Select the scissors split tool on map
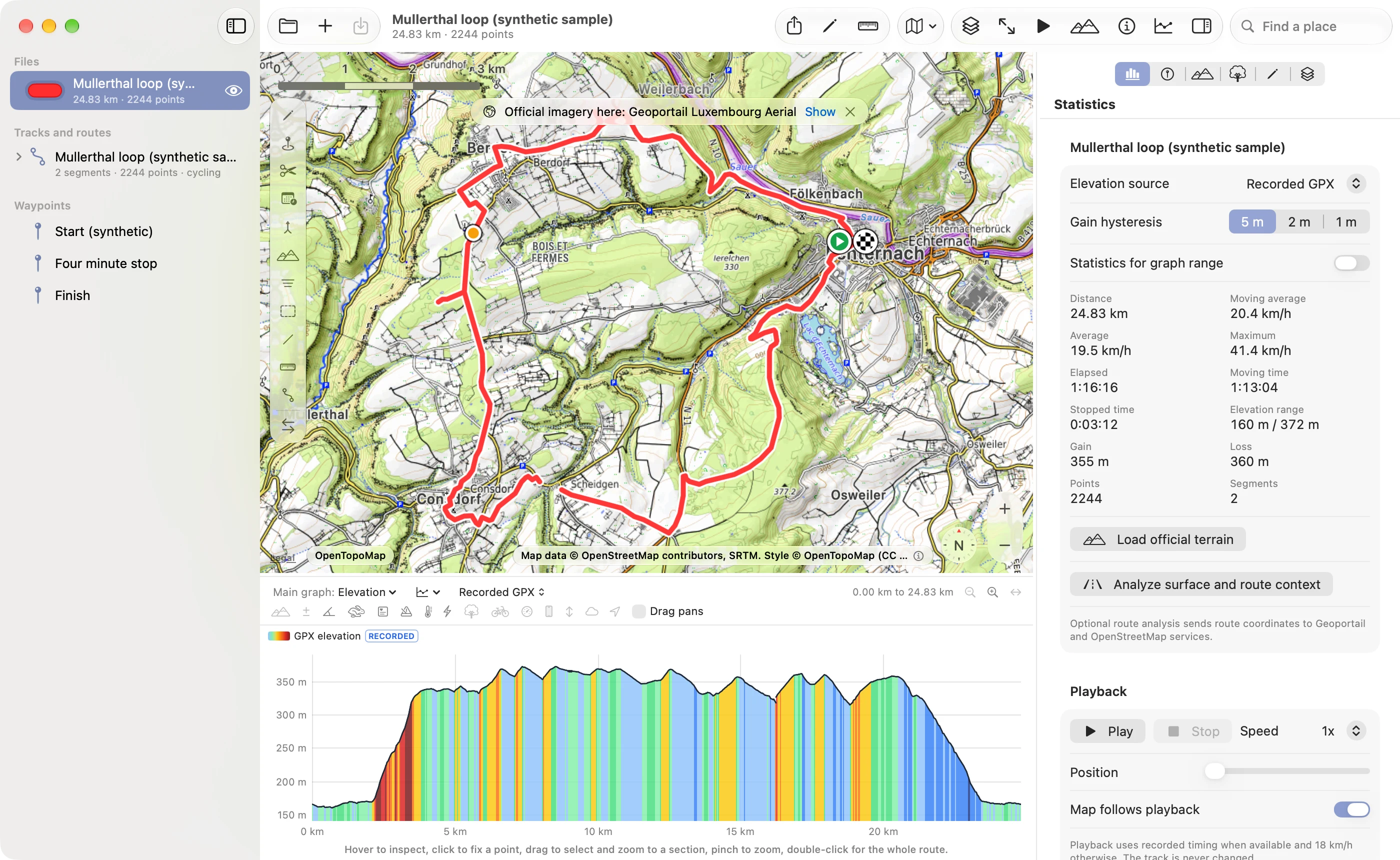The image size is (1400, 860). [x=287, y=170]
